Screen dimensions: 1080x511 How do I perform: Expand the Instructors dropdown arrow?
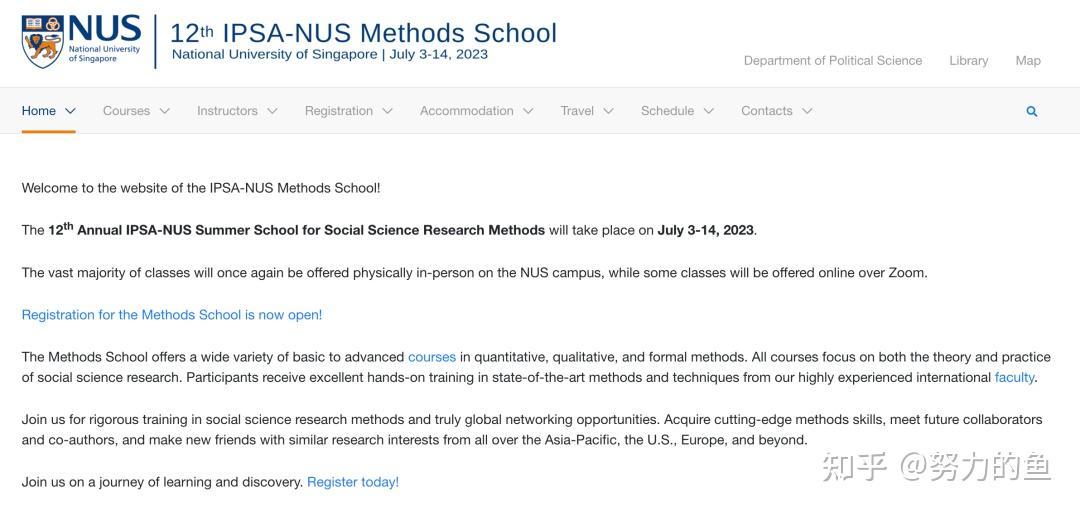[x=272, y=111]
